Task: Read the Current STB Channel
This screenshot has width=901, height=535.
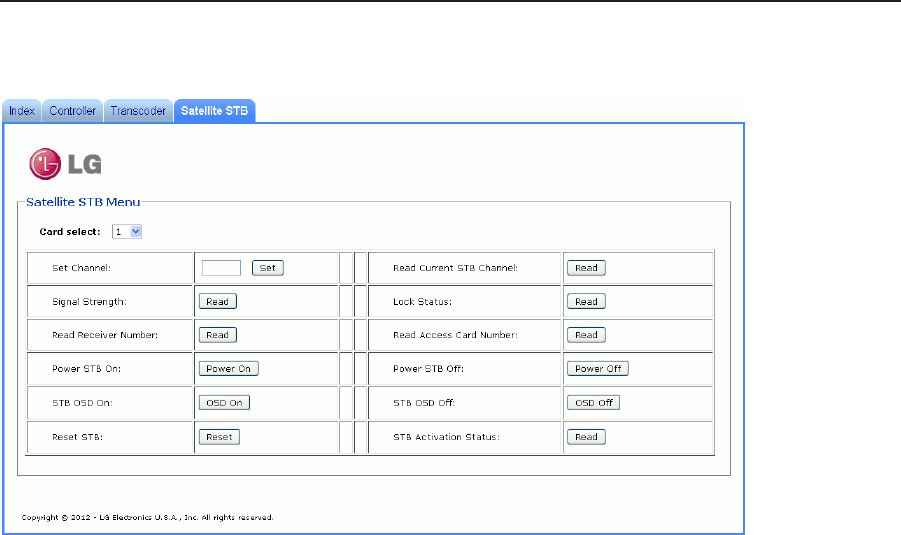Action: 586,268
